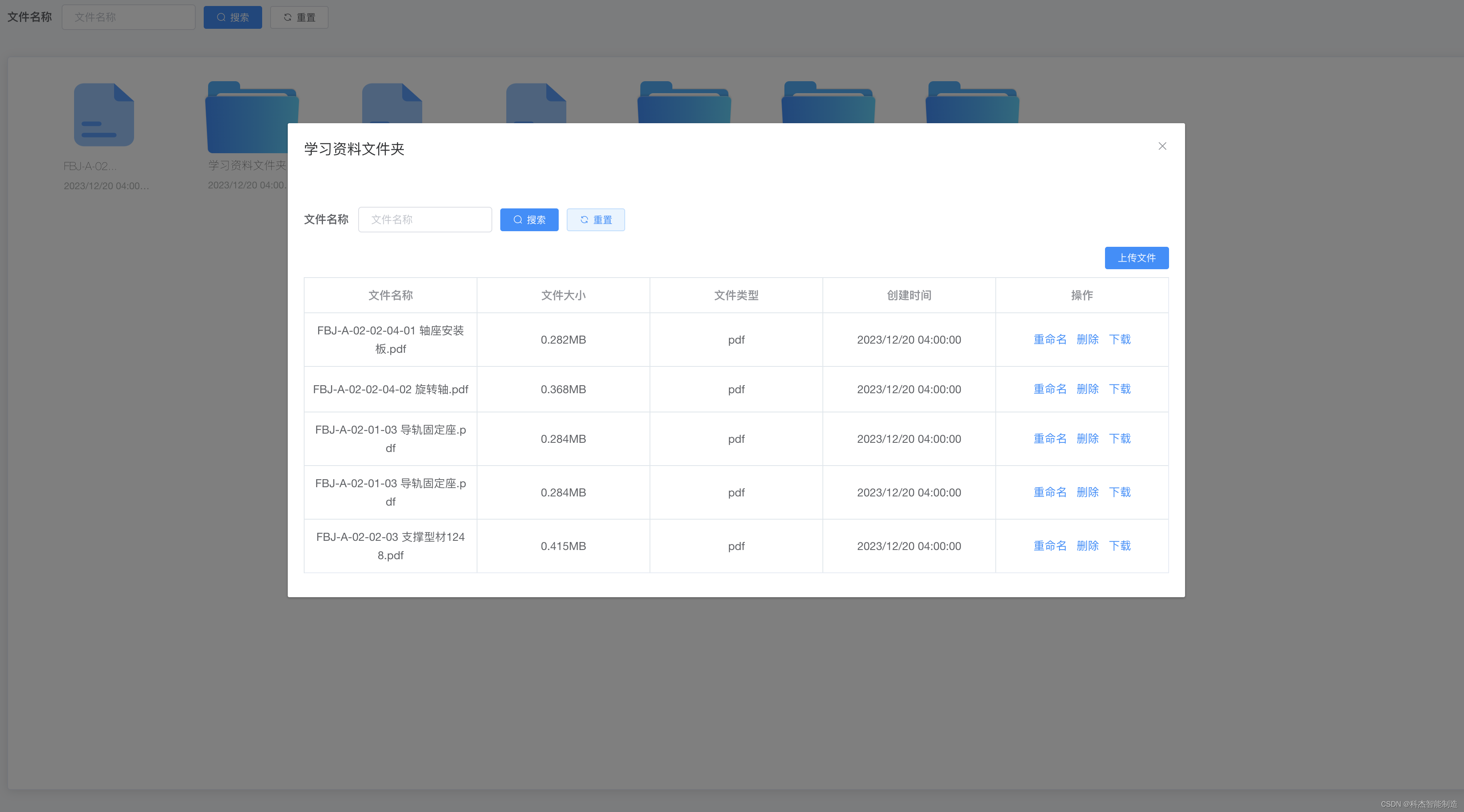This screenshot has height=812, width=1464.
Task: Click the creation time of 支撑型材1248.pdf
Action: pos(909,546)
